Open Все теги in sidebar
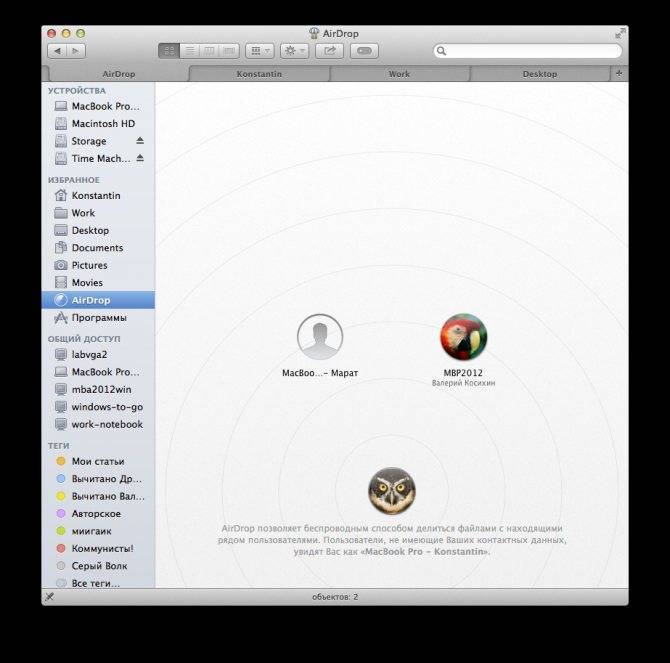This screenshot has width=670, height=663. pyautogui.click(x=95, y=583)
